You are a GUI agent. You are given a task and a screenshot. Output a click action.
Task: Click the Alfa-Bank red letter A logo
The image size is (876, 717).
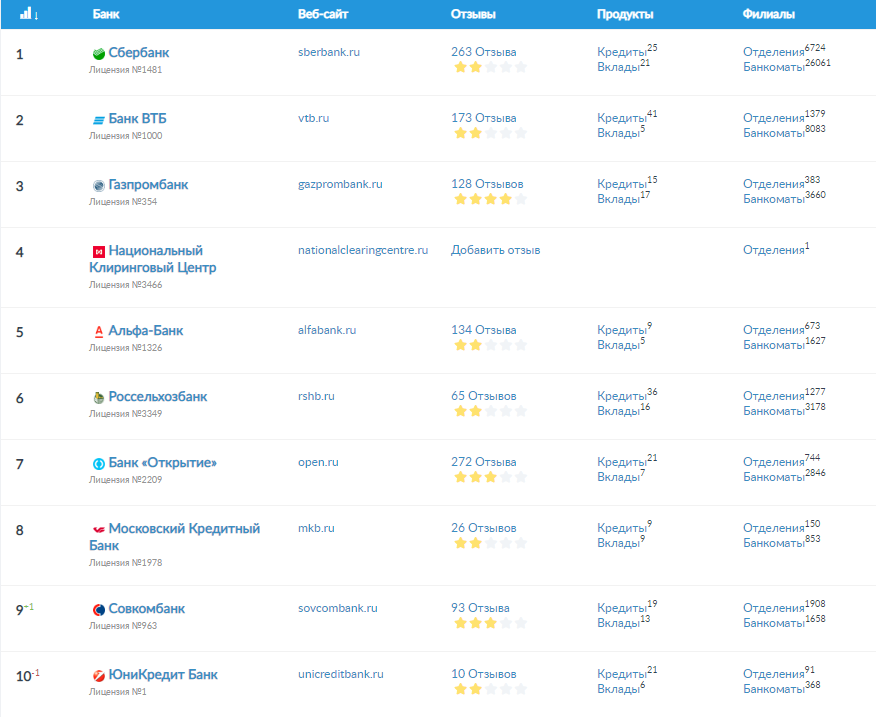pyautogui.click(x=99, y=331)
